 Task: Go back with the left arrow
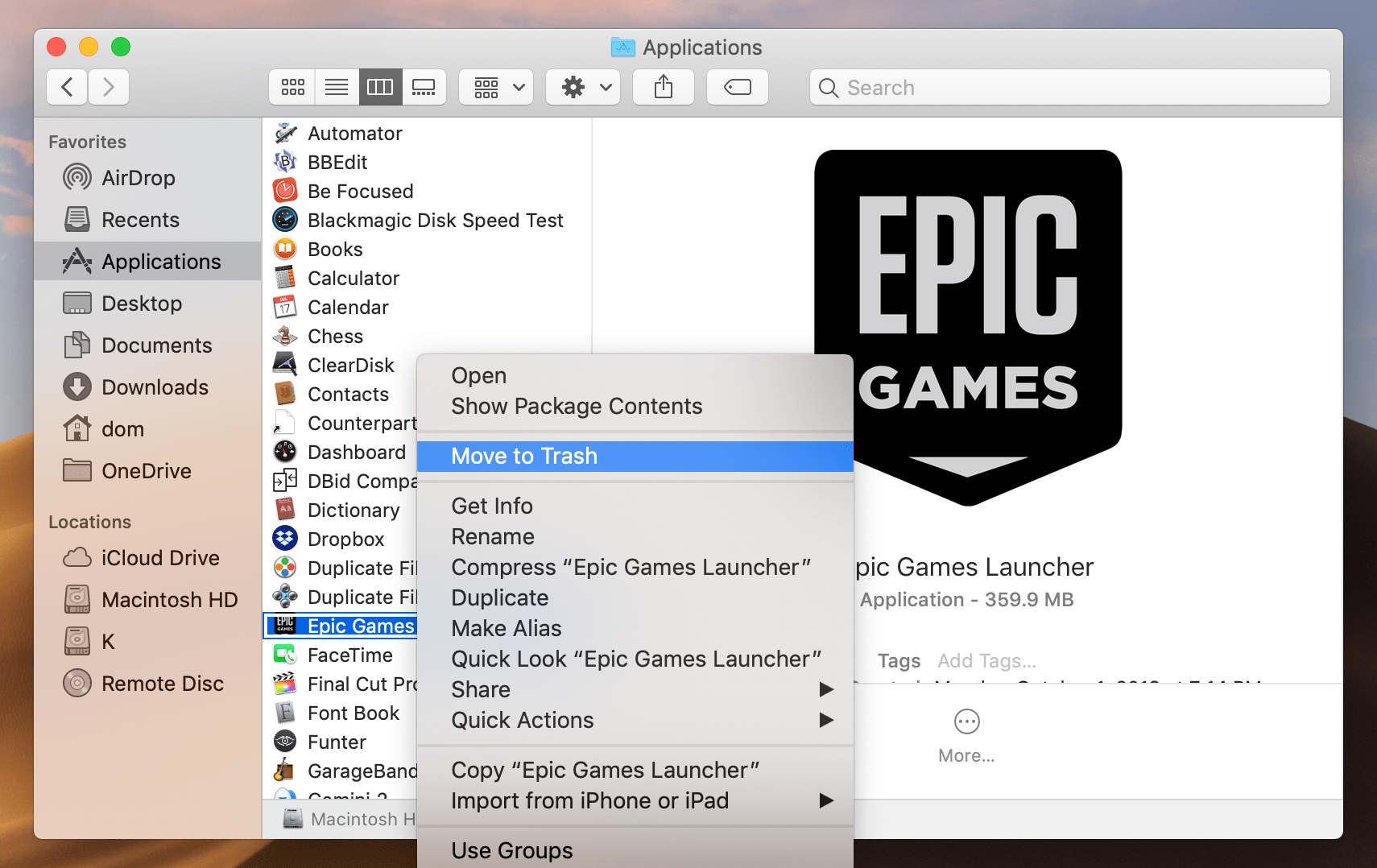(68, 87)
